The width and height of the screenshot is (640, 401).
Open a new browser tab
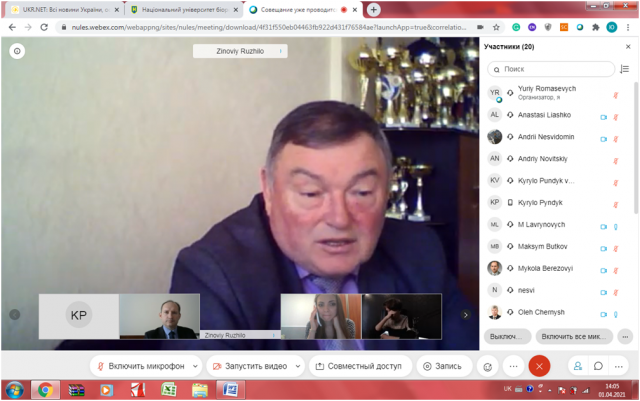coord(373,10)
